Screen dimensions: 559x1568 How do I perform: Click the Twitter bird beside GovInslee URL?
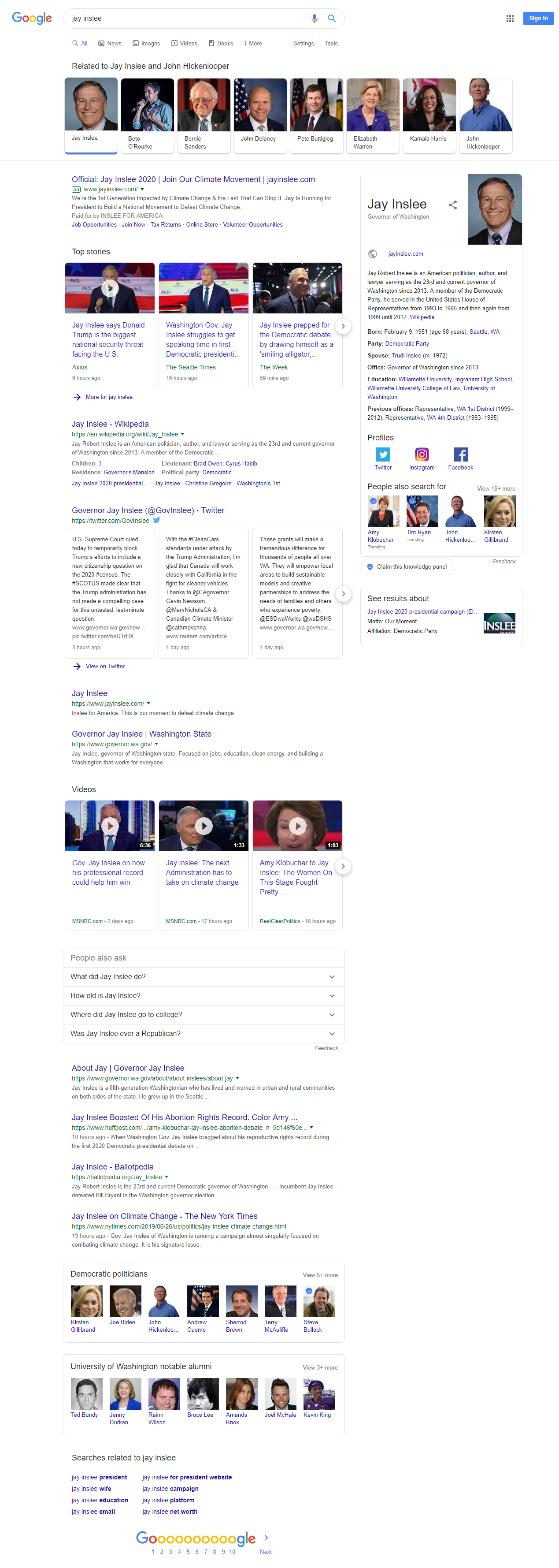point(156,521)
